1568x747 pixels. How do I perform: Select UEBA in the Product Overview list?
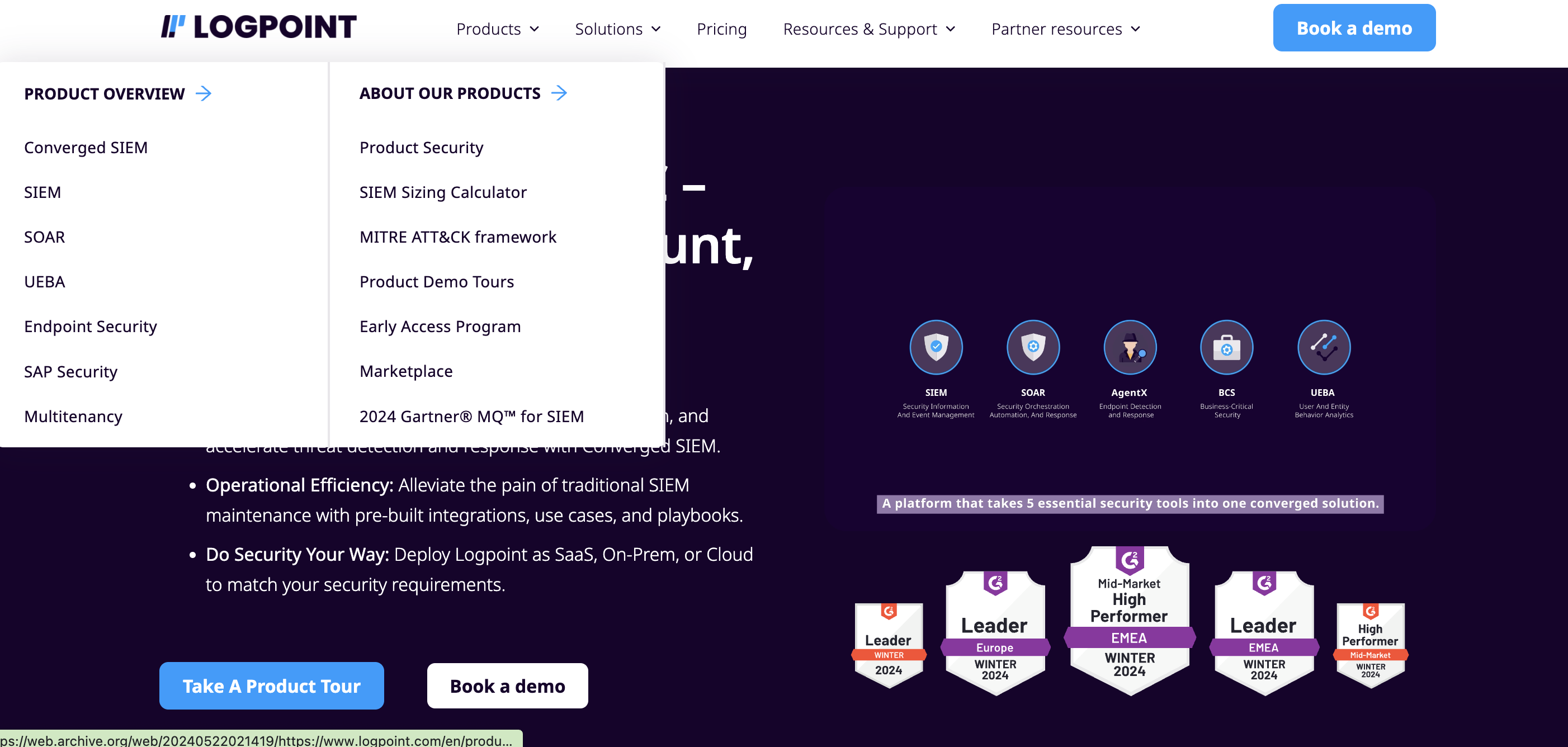click(x=44, y=282)
